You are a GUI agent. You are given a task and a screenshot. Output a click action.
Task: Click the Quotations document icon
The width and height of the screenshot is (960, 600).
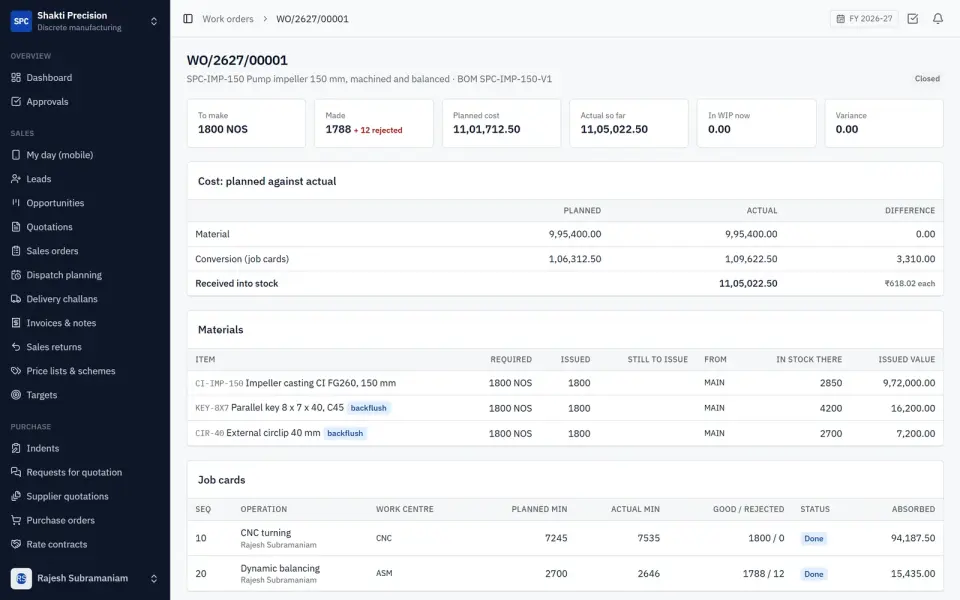click(x=16, y=227)
